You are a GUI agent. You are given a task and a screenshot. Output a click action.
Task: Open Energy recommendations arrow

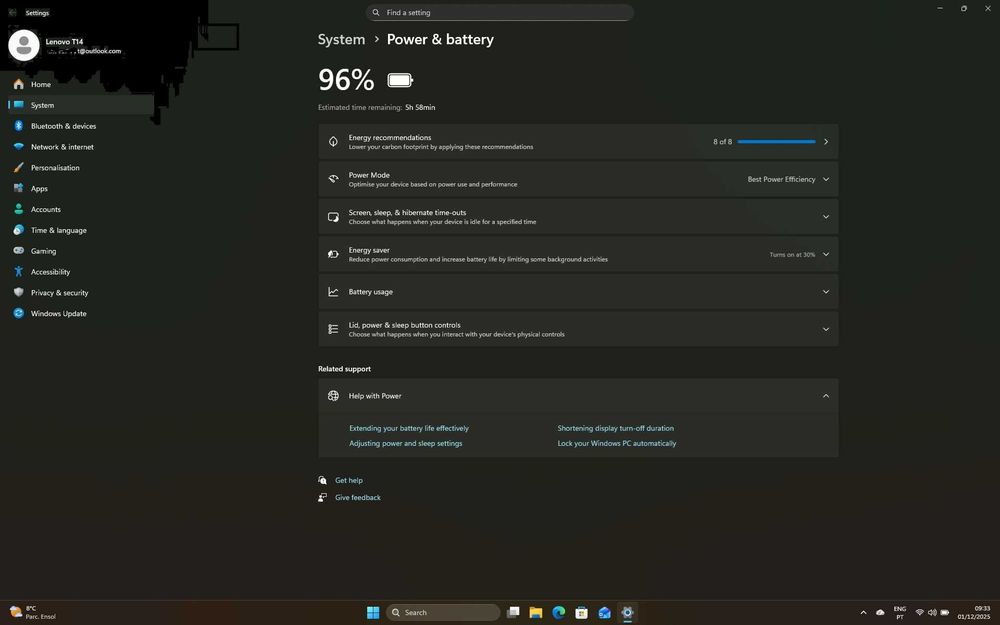coord(826,142)
